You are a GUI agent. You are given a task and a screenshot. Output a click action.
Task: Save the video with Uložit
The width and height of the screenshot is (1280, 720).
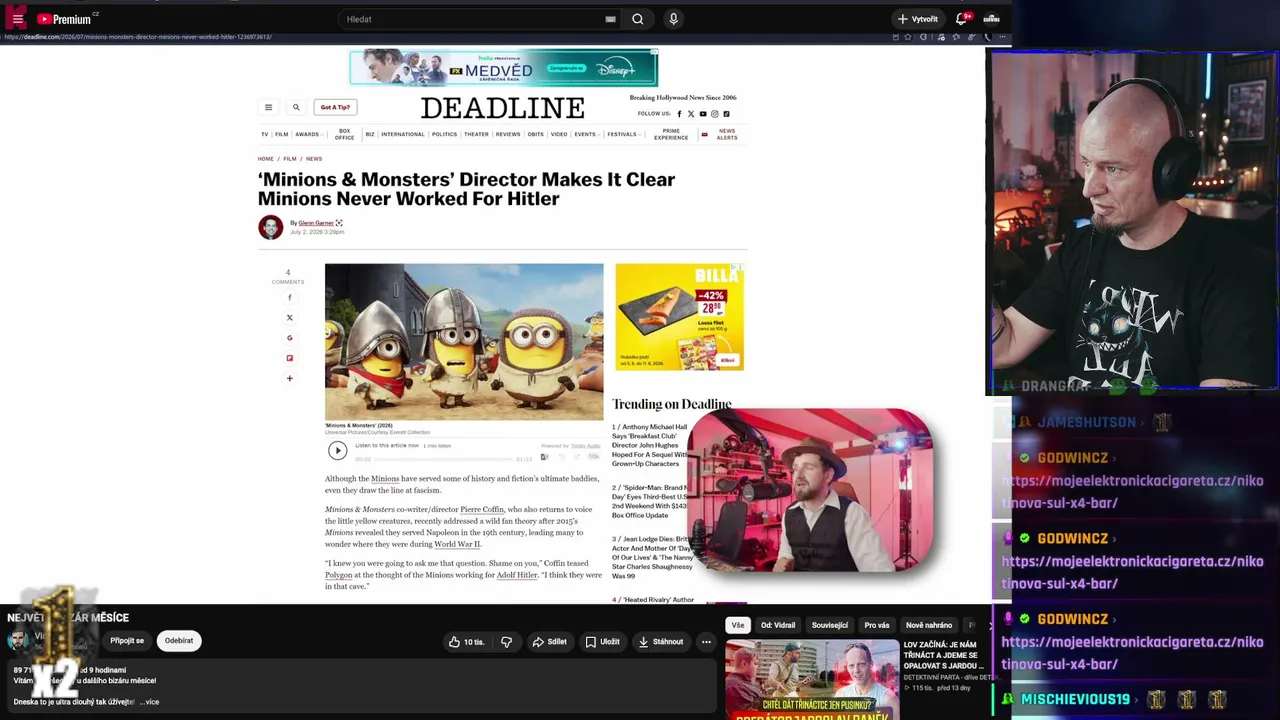(603, 642)
